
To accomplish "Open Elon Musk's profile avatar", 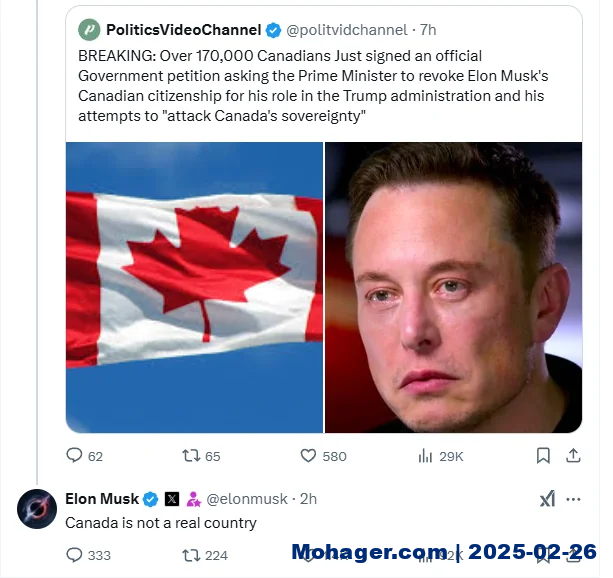I will [37, 509].
